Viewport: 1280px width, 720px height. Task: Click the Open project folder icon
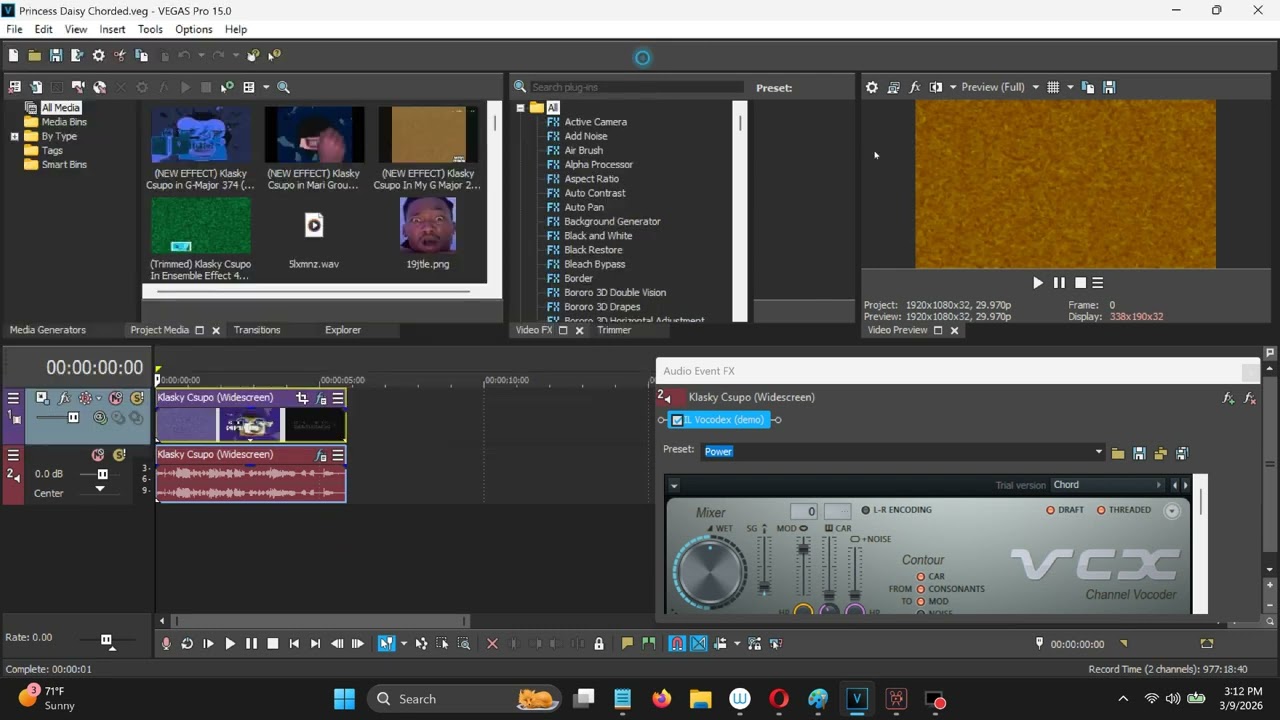pyautogui.click(x=34, y=56)
